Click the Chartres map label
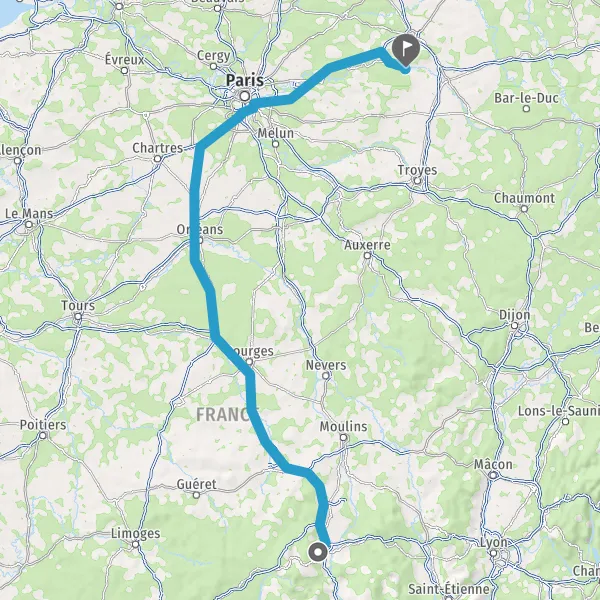This screenshot has width=600, height=600. [158, 148]
